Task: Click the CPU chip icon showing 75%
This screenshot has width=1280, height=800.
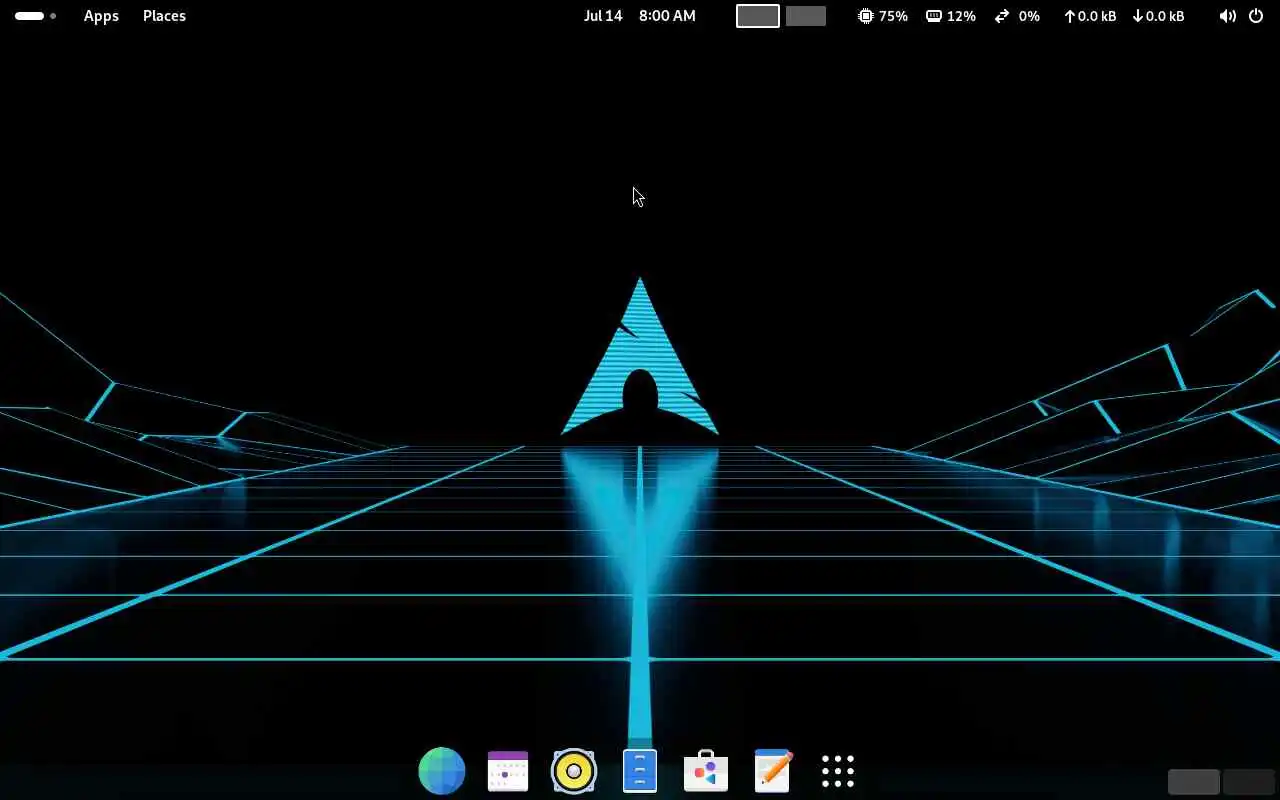Action: point(866,16)
